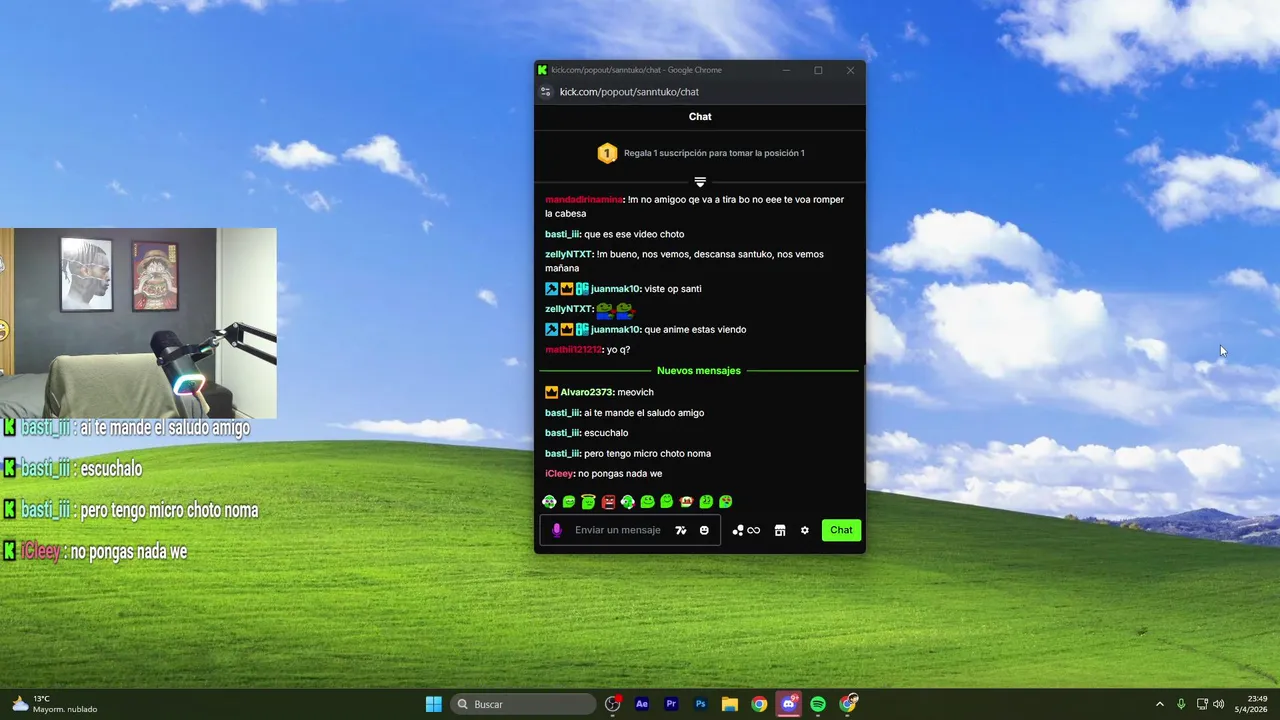Image resolution: width=1280 pixels, height=720 pixels.
Task: Insert the heart-eyes green emote
Action: click(x=725, y=502)
